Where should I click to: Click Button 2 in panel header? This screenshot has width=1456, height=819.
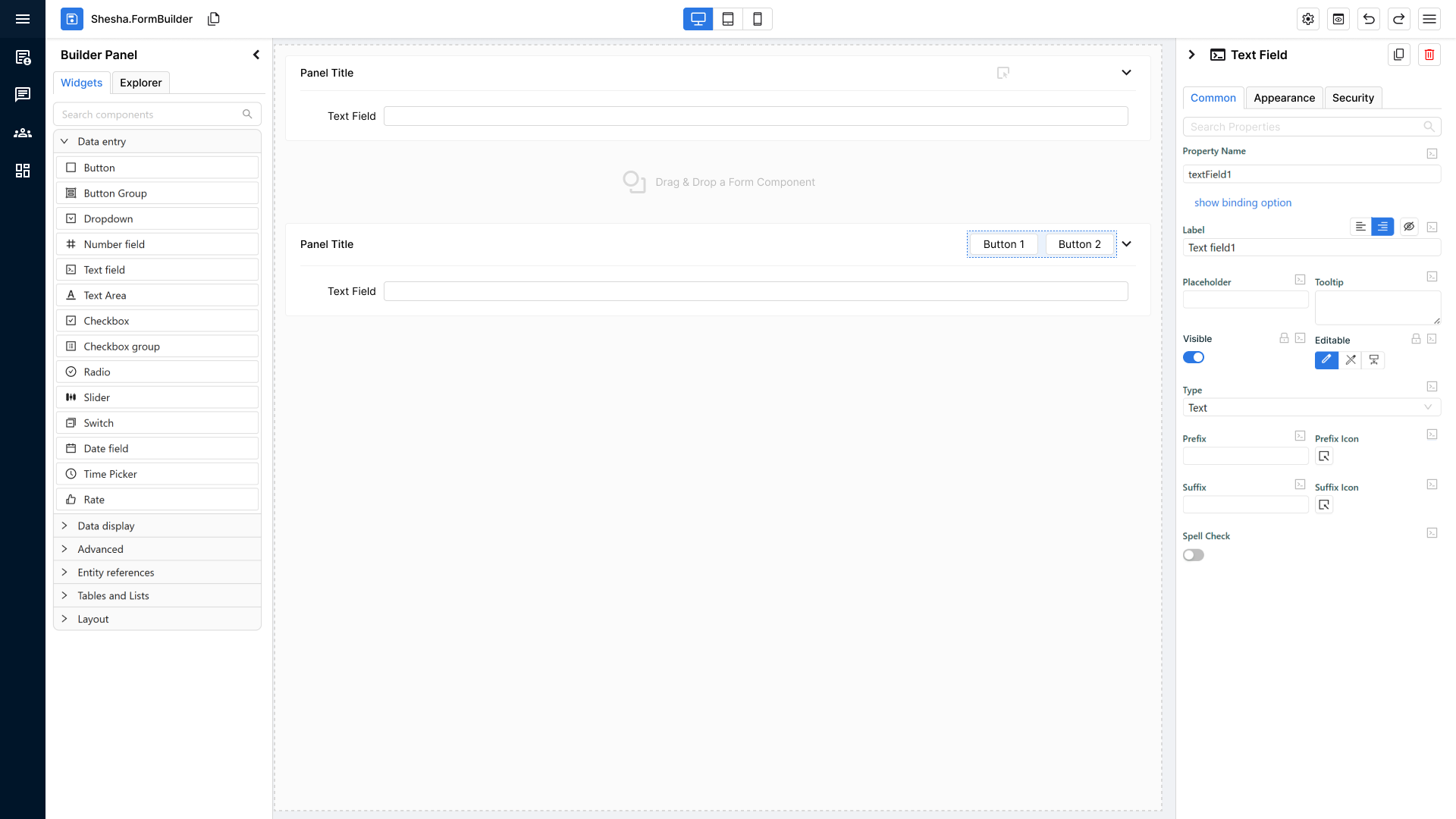tap(1079, 244)
